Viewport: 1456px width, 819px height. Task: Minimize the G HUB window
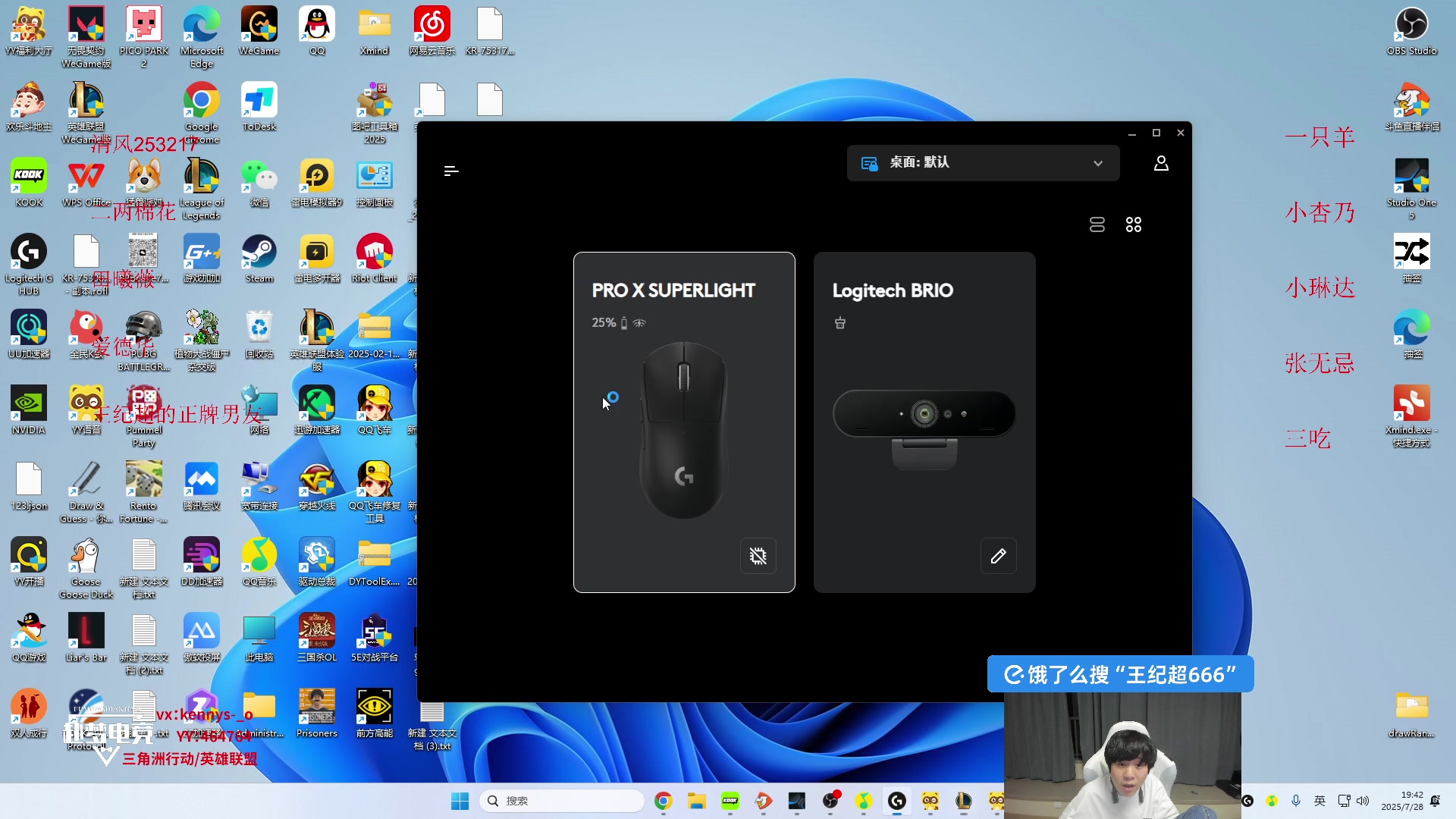[x=1132, y=133]
